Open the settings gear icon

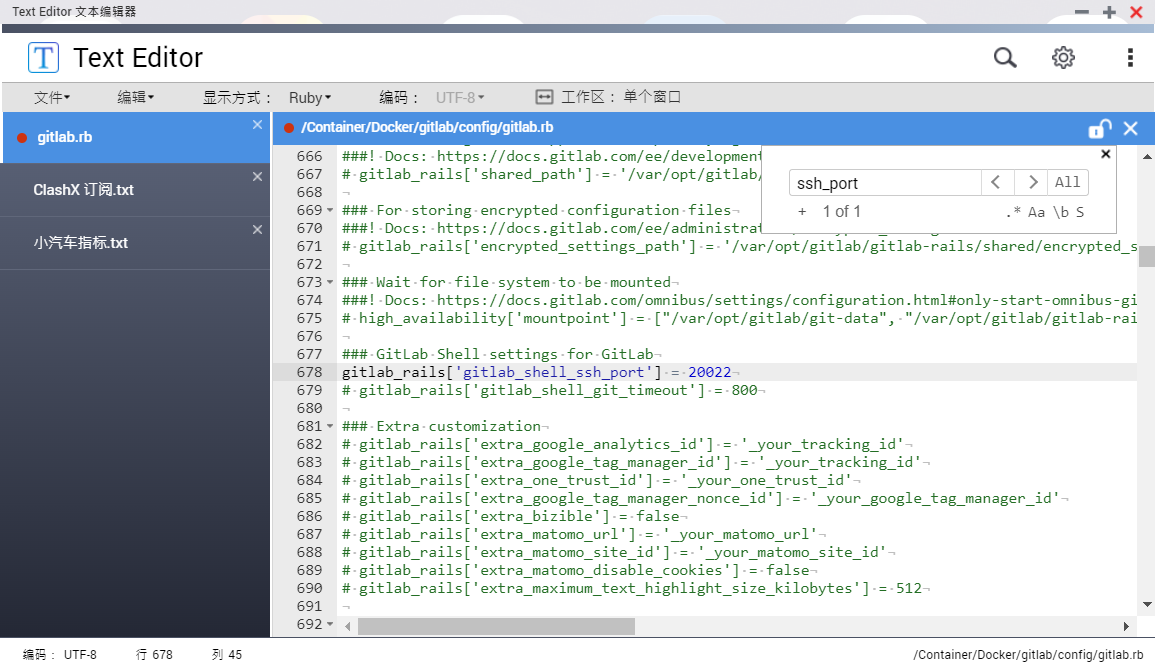[1063, 57]
